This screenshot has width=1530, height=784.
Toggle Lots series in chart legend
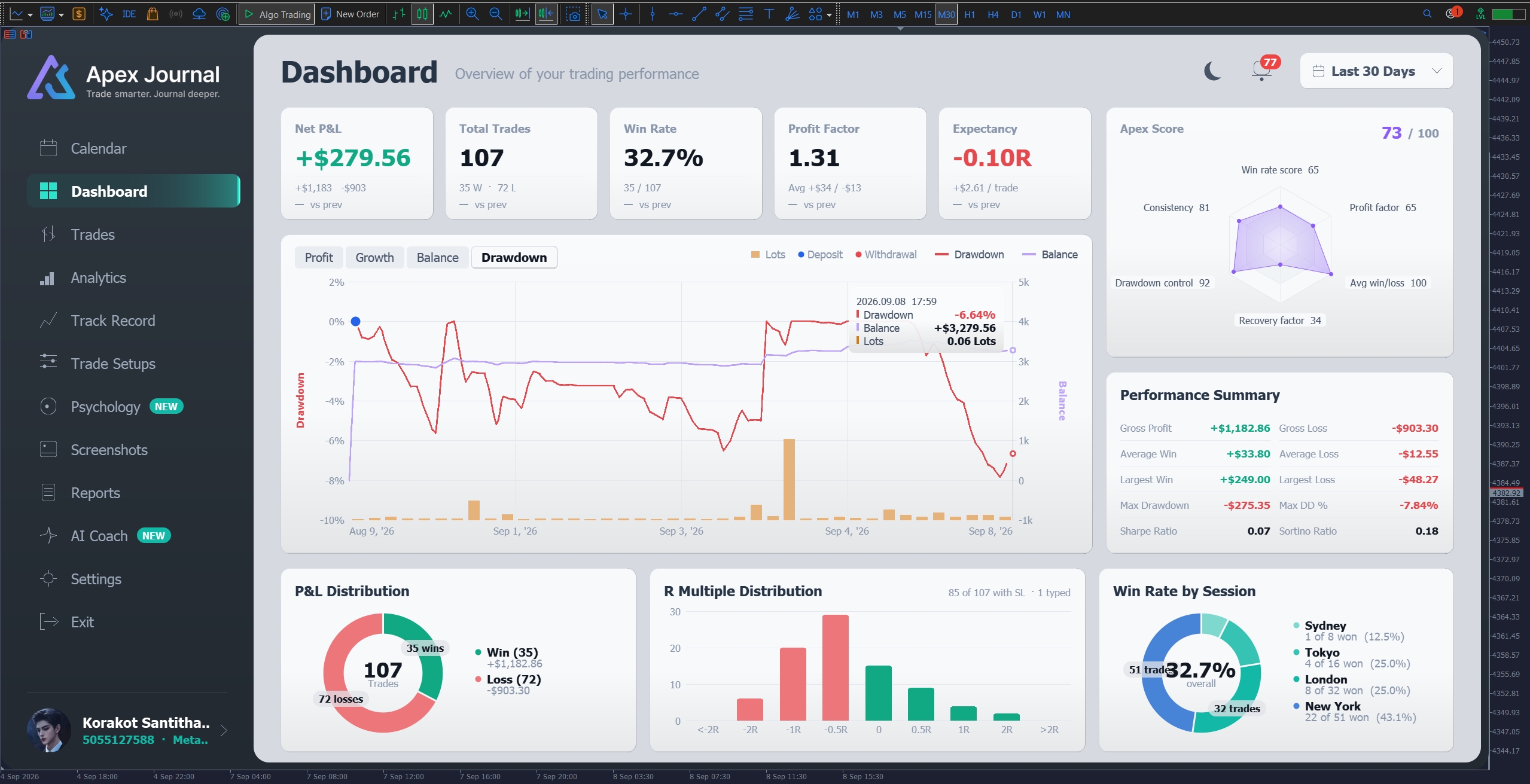point(768,254)
